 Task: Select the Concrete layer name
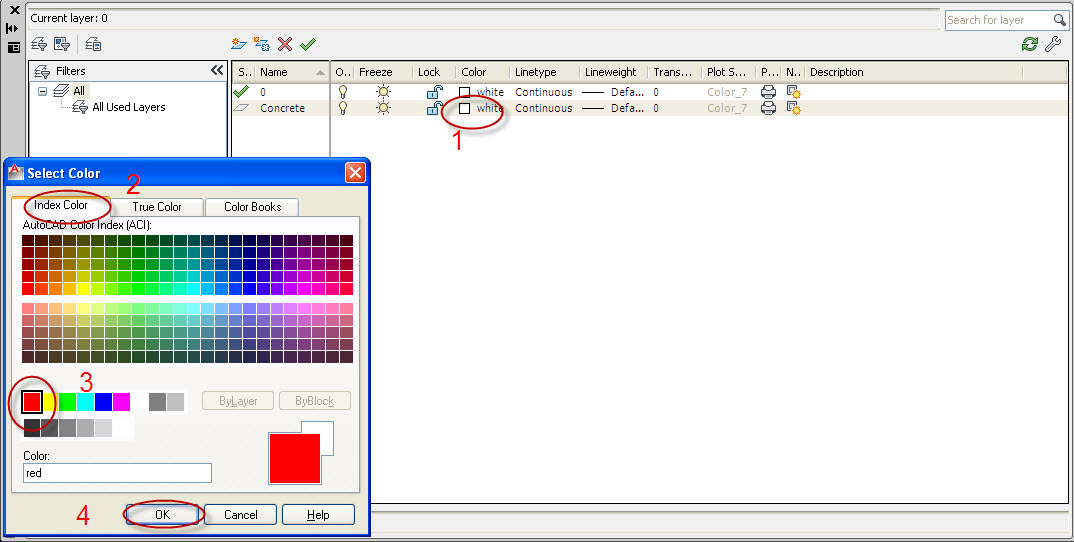coord(282,108)
